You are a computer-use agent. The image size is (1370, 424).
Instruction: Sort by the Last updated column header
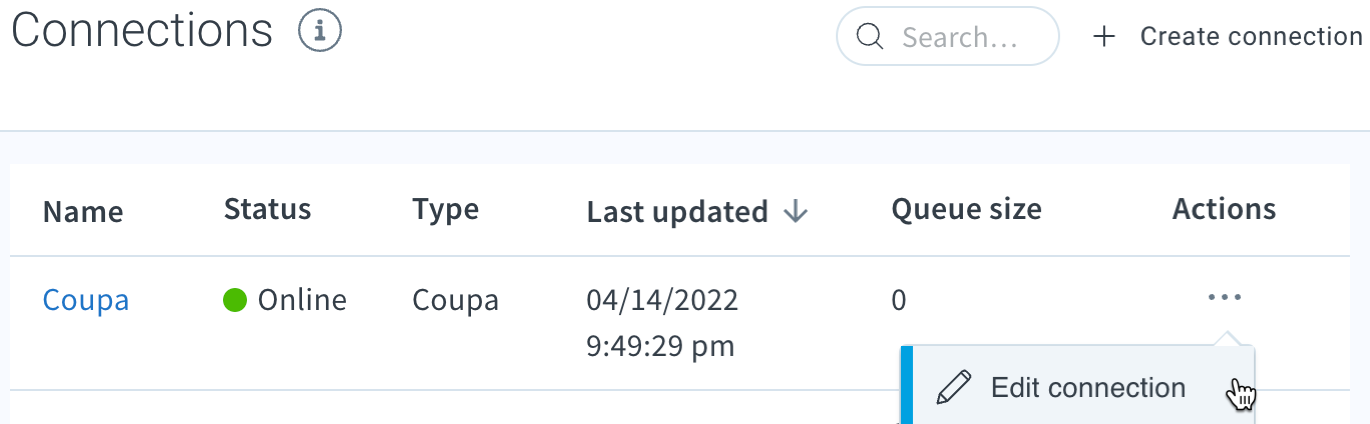(677, 212)
